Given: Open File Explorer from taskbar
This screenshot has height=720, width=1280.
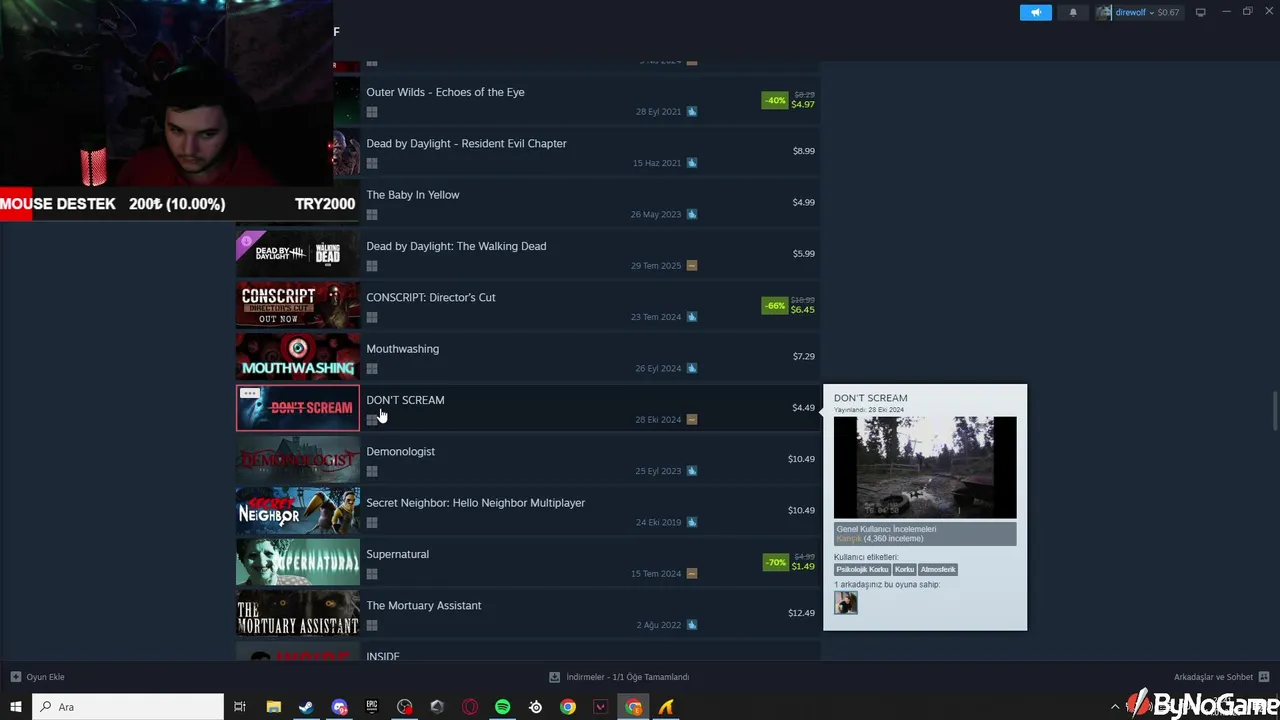Looking at the screenshot, I should coord(273,707).
